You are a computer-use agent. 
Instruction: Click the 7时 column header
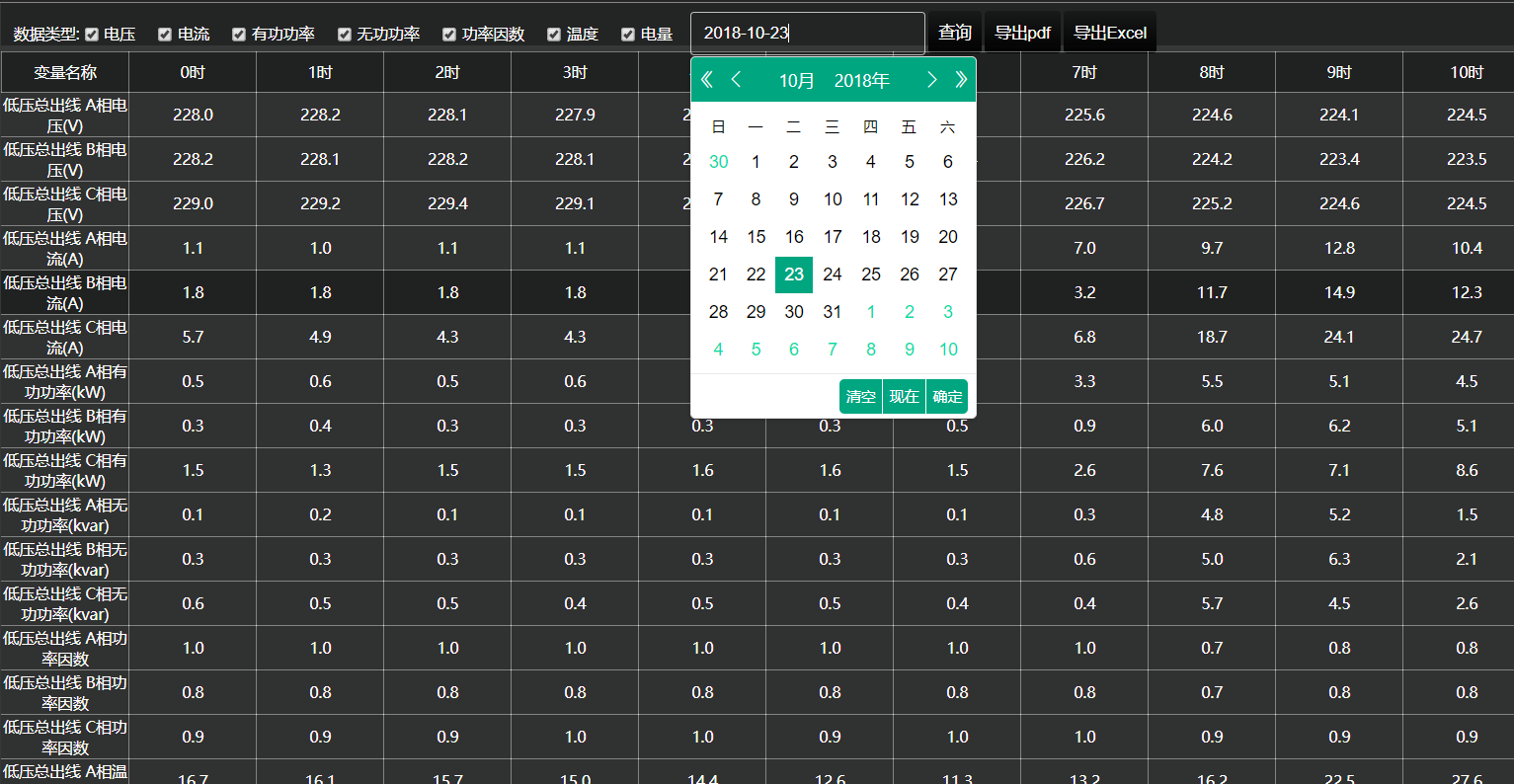coord(1084,72)
